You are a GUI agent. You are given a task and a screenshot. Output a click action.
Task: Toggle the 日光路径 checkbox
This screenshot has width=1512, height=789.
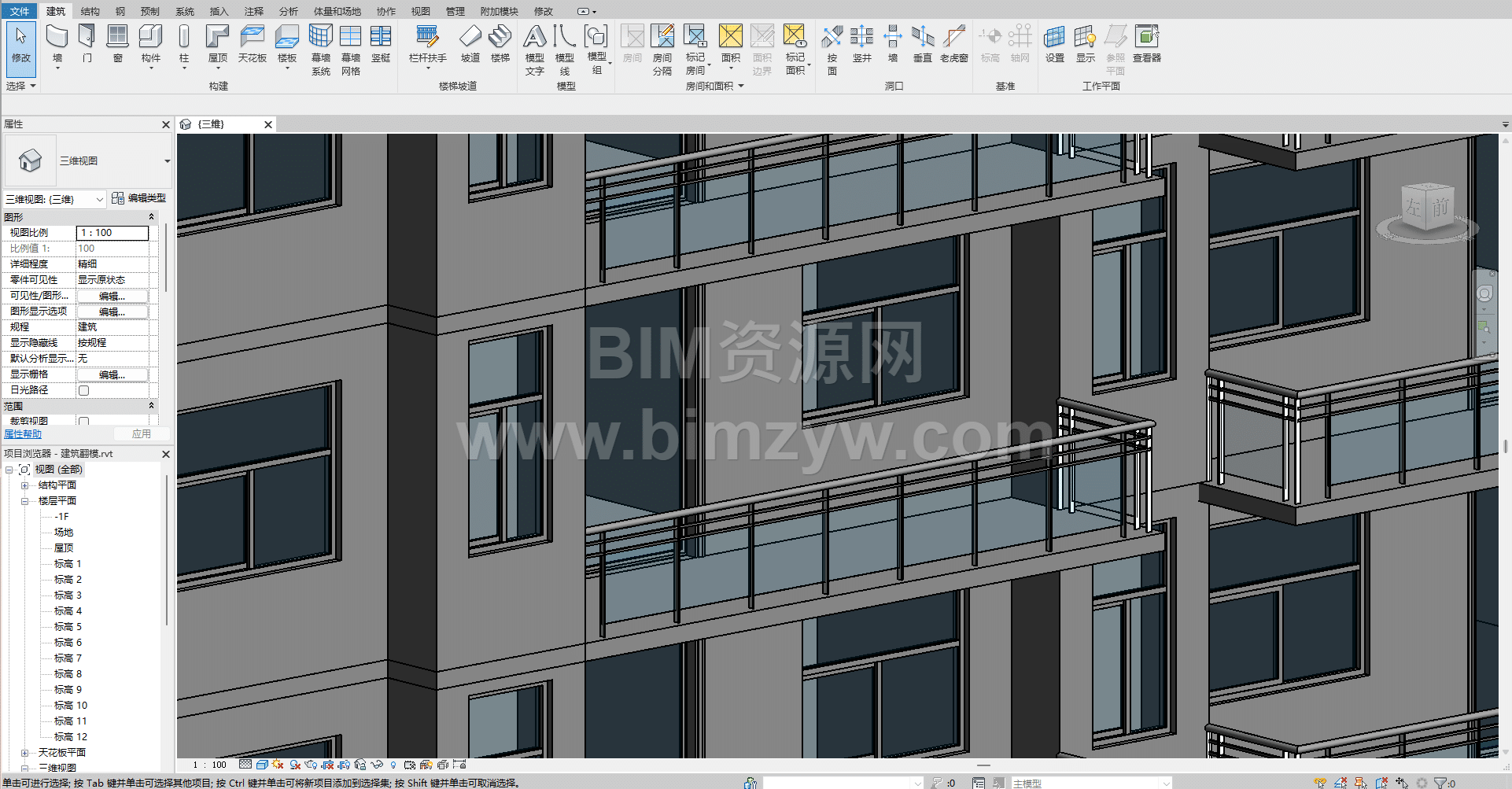[x=84, y=390]
